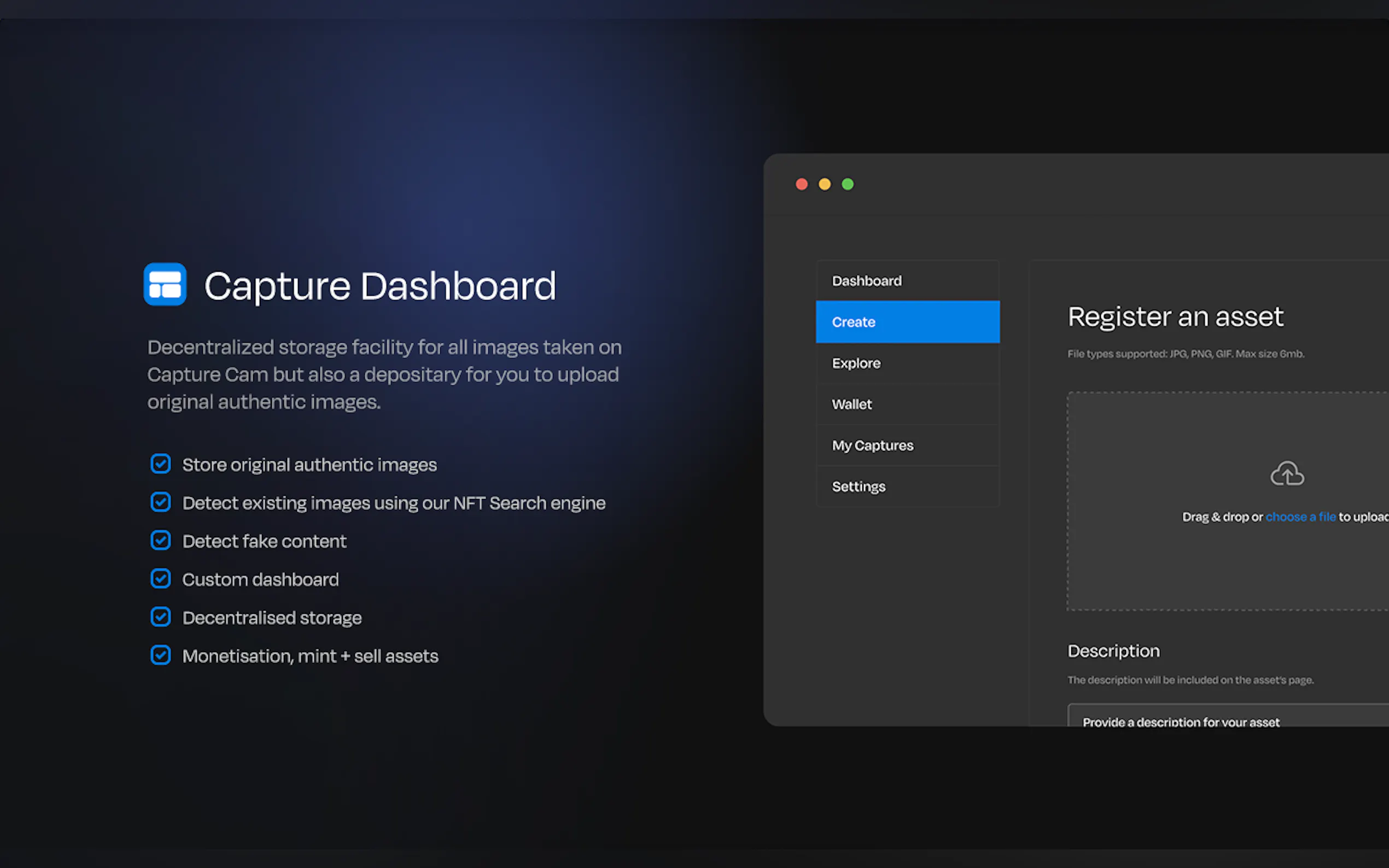Click the red window close dot

point(802,184)
